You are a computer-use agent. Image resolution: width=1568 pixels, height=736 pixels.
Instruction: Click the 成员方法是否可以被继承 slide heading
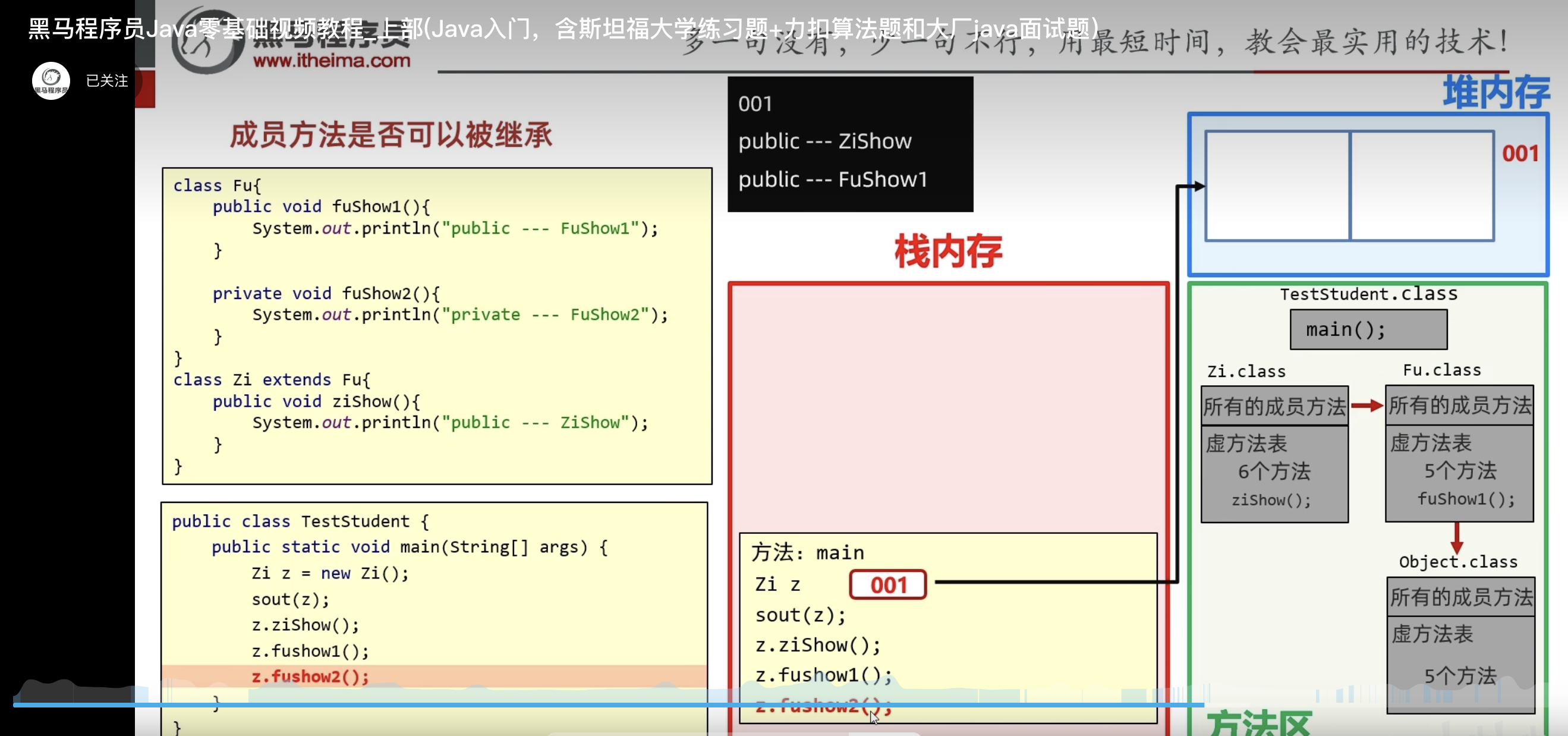(x=391, y=134)
